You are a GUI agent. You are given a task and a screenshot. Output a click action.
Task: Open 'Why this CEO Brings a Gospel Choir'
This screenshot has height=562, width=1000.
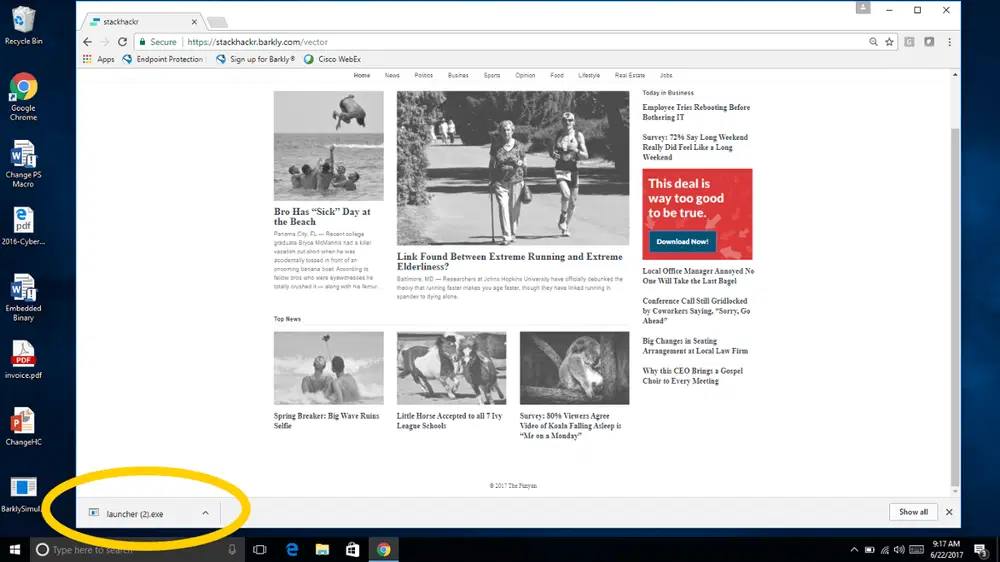click(693, 376)
